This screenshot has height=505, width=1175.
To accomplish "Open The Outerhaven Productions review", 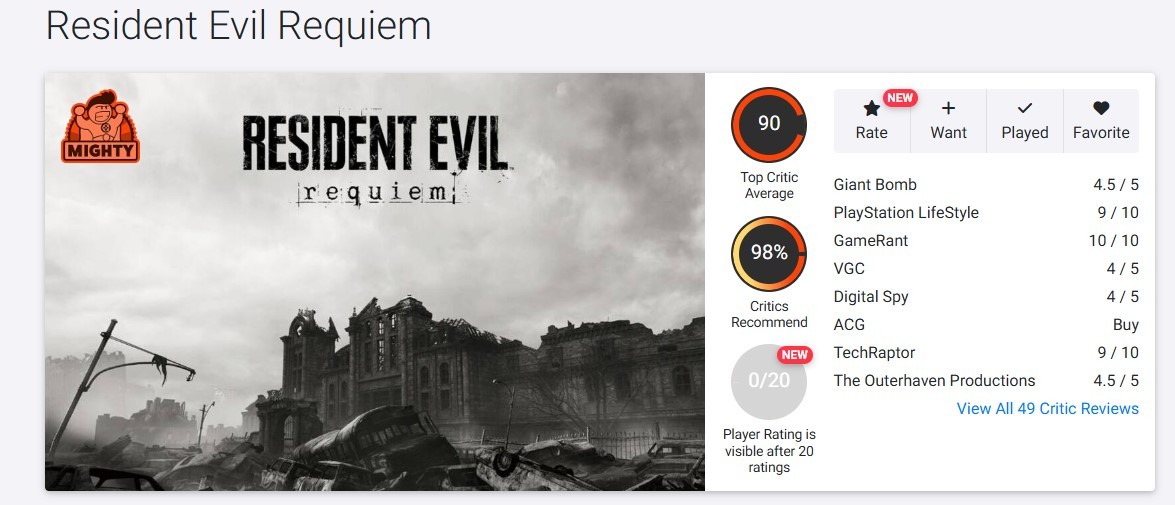I will (x=986, y=381).
